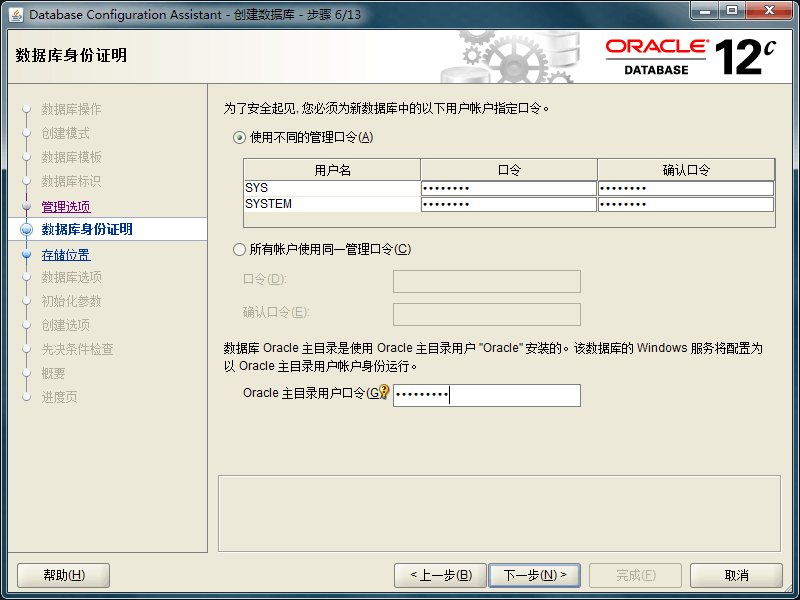Select 使用不同的管理口令 radio button
Screen dimensions: 800x600
point(239,137)
